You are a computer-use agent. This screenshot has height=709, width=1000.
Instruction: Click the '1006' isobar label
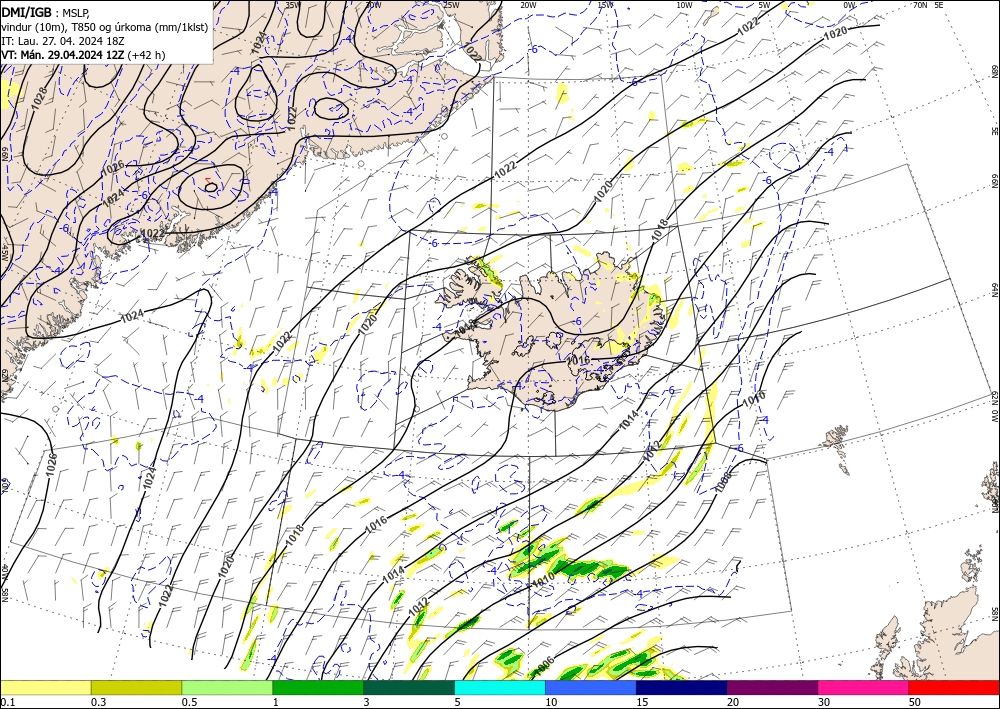(543, 666)
